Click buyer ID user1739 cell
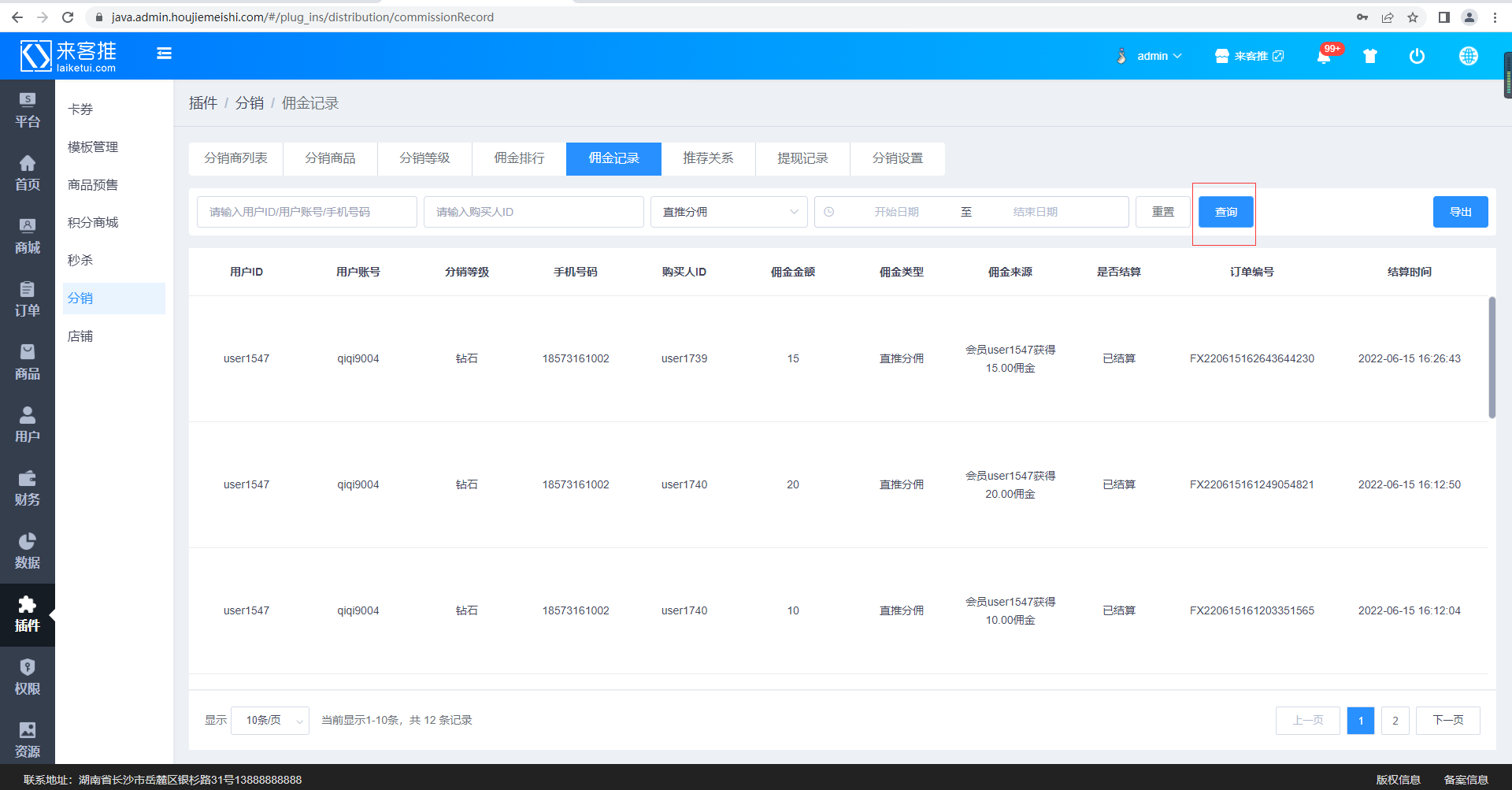This screenshot has width=1512, height=790. tap(684, 358)
